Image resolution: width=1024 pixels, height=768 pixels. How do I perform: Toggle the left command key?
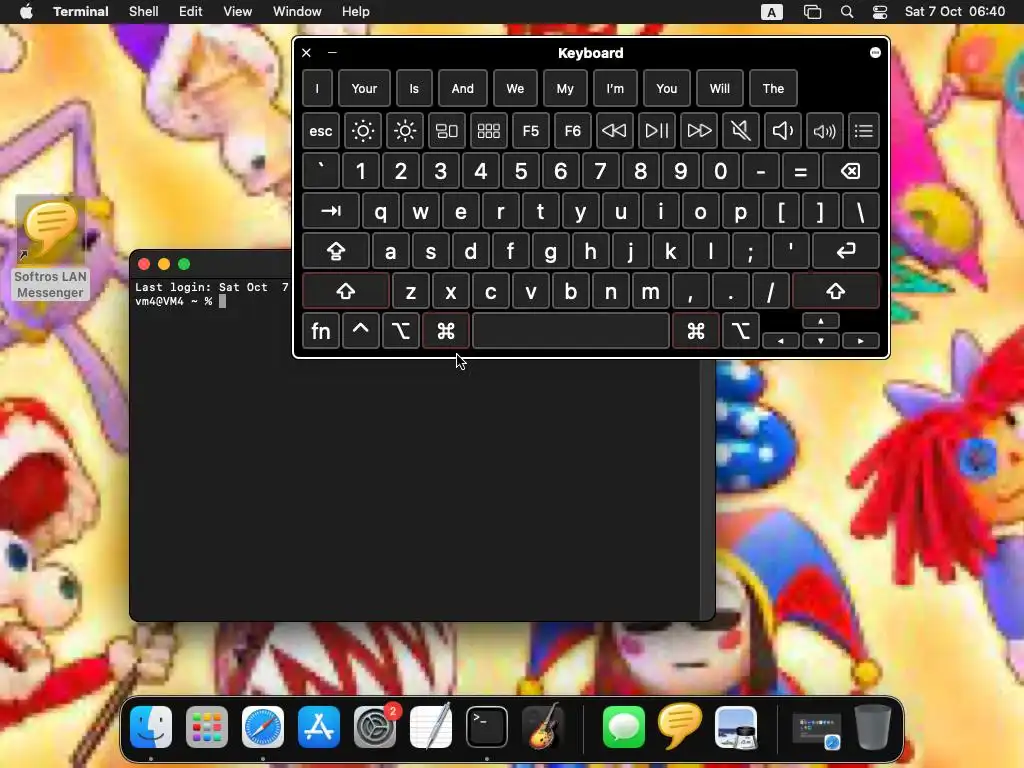pos(445,331)
